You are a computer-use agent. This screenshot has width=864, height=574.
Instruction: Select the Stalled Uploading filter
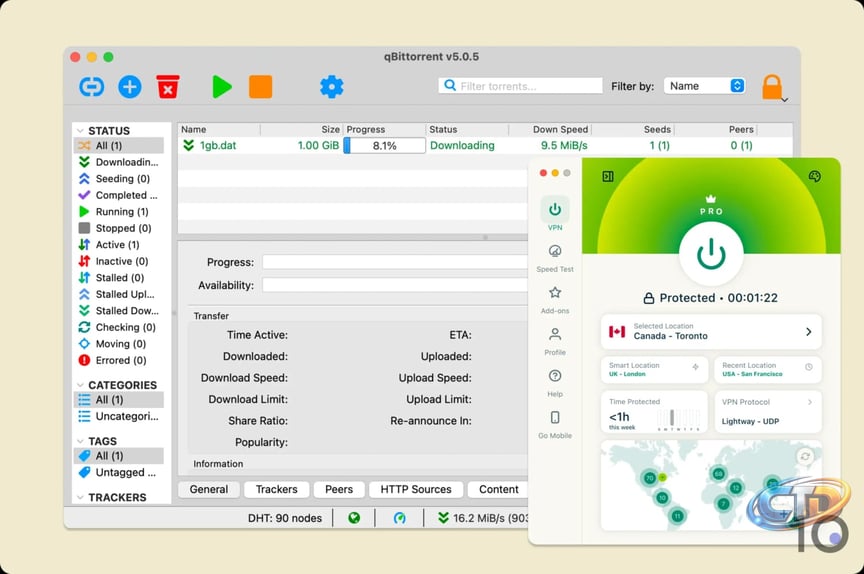pyautogui.click(x=118, y=294)
